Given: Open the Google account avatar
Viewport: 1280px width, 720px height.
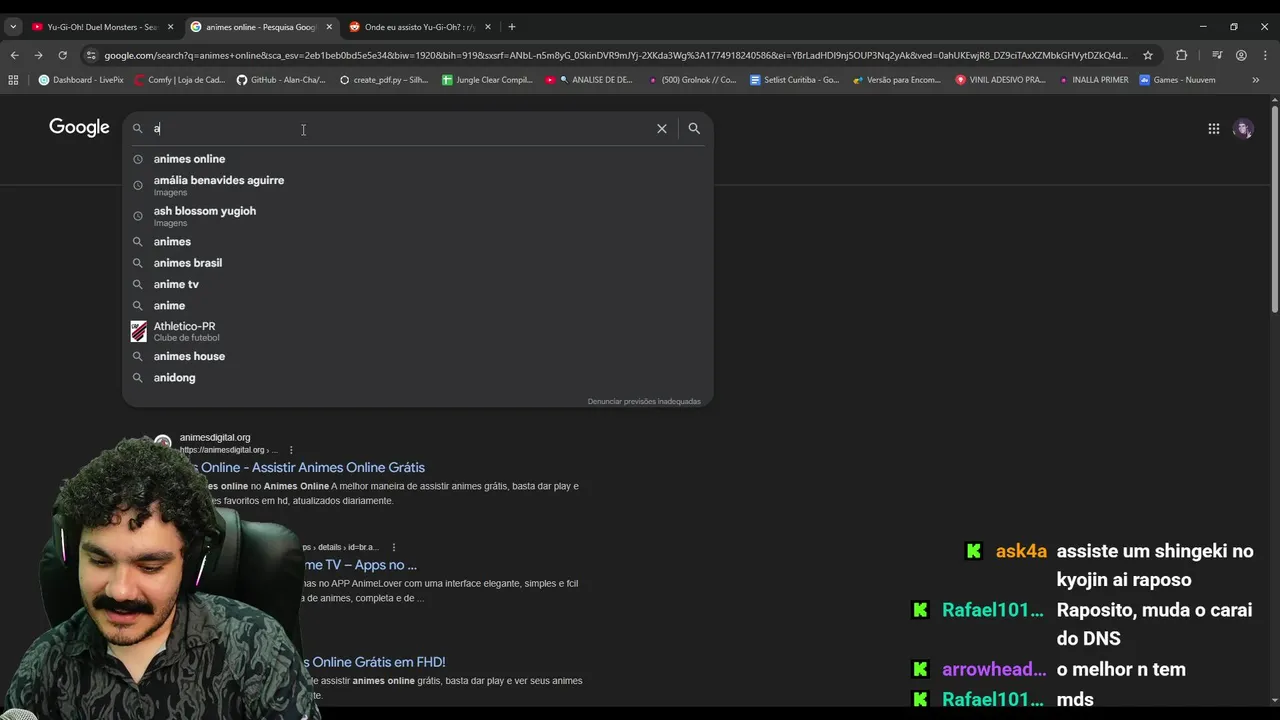Looking at the screenshot, I should pyautogui.click(x=1244, y=128).
